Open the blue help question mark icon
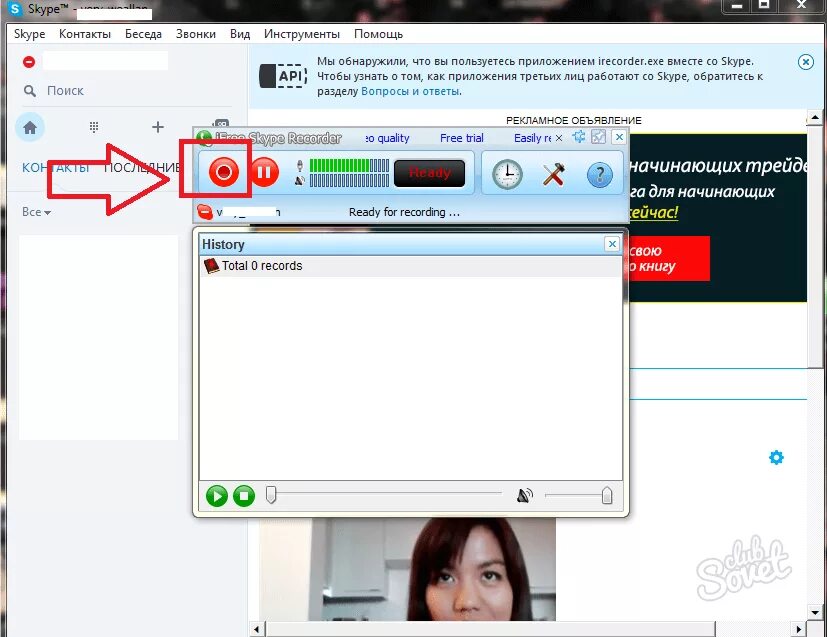 click(x=600, y=175)
